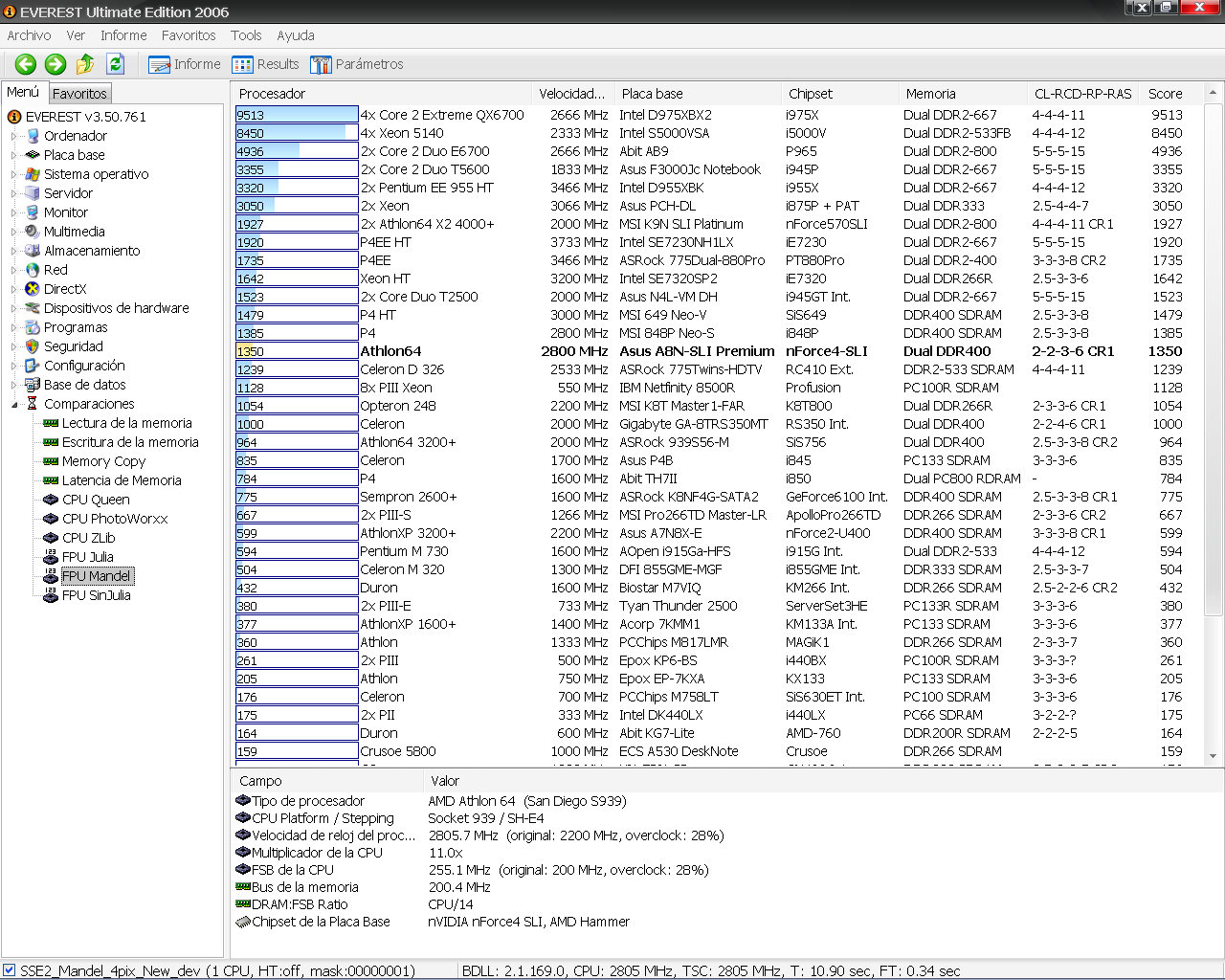The width and height of the screenshot is (1225, 980).
Task: Click the Servidor tree icon
Action: pyautogui.click(x=33, y=193)
